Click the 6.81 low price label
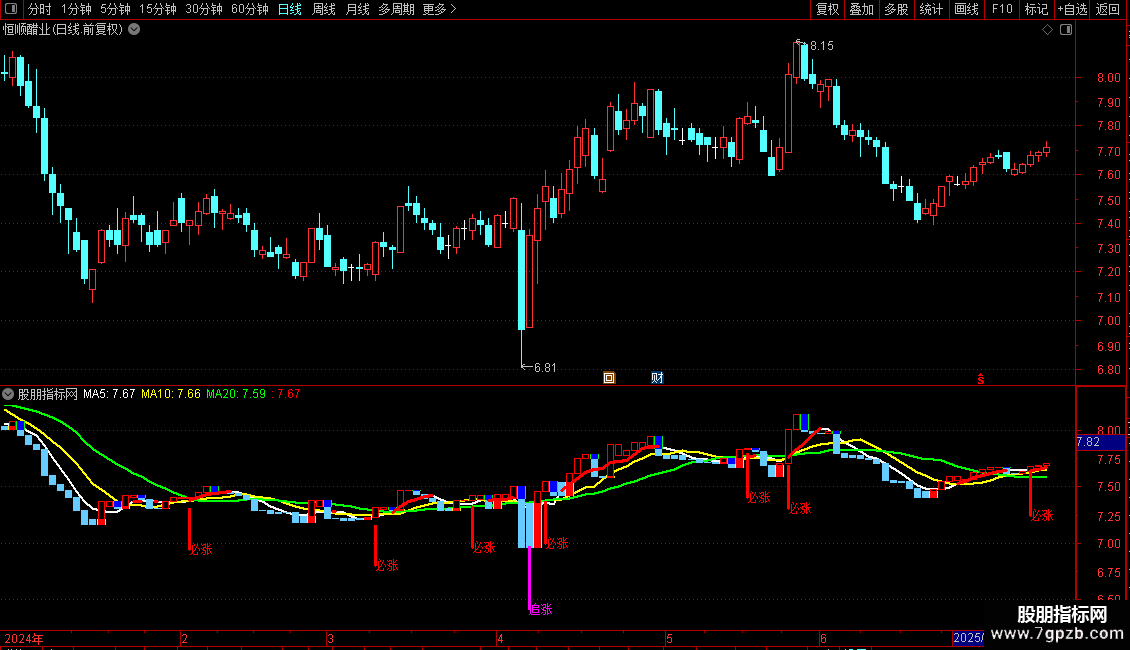 tap(545, 368)
